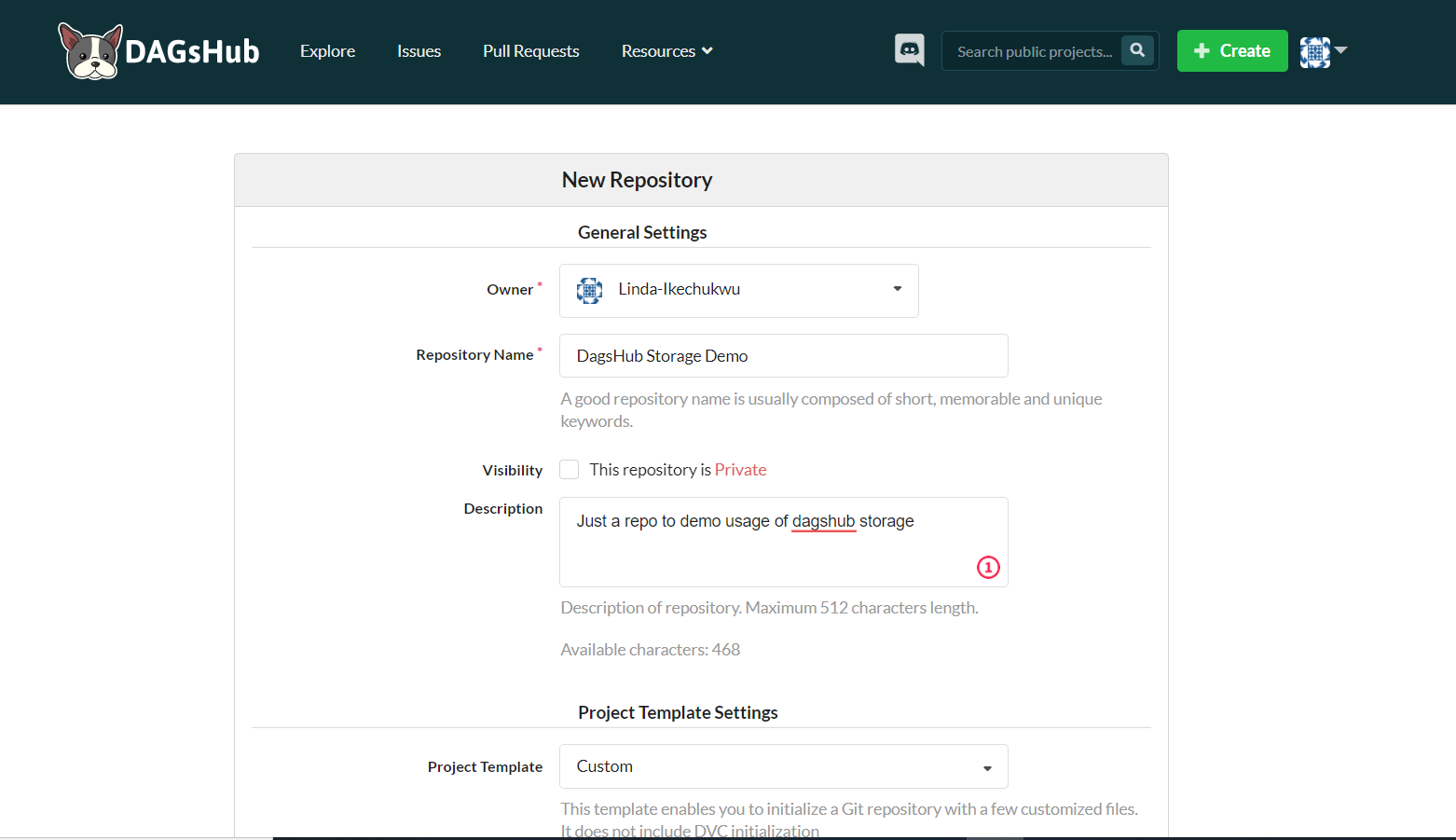The width and height of the screenshot is (1456, 840).
Task: Click the "Visibility" field label
Action: [x=513, y=471]
